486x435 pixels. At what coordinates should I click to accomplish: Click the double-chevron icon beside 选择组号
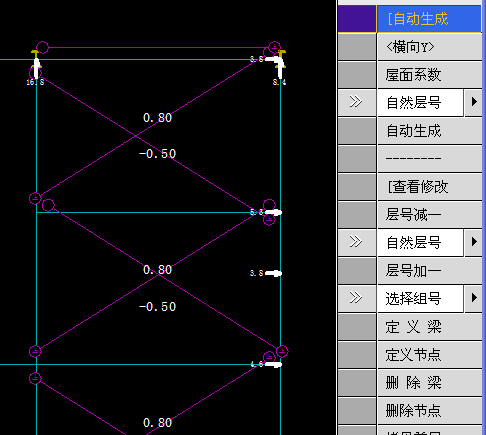356,298
